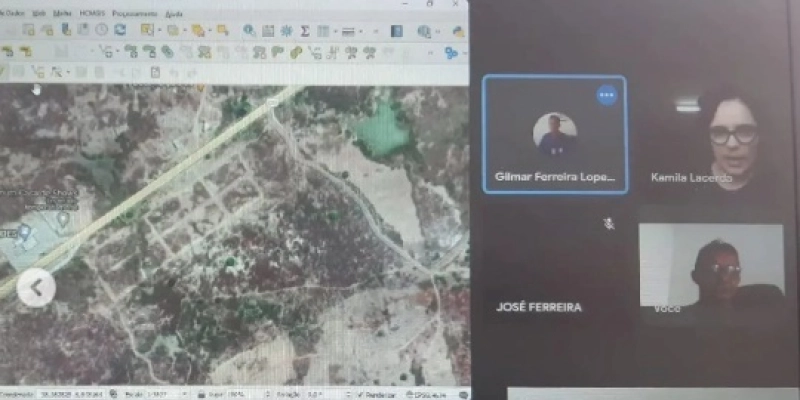800x400 pixels.
Task: Select the Measure Line ruler tool
Action: [348, 32]
